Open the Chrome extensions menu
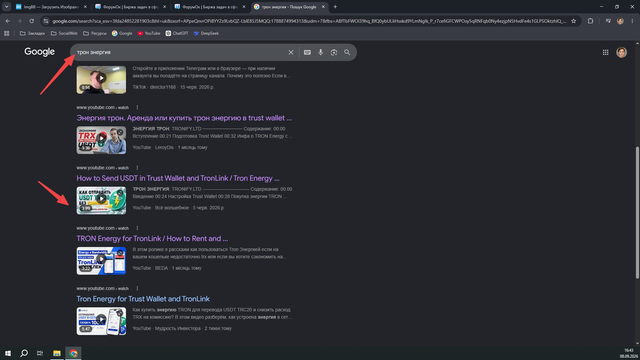The height and width of the screenshot is (360, 640). 590,21
